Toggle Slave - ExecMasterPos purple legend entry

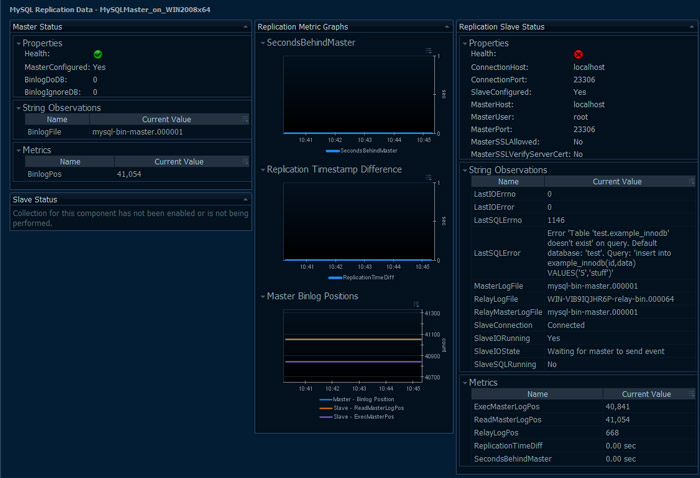[357, 417]
